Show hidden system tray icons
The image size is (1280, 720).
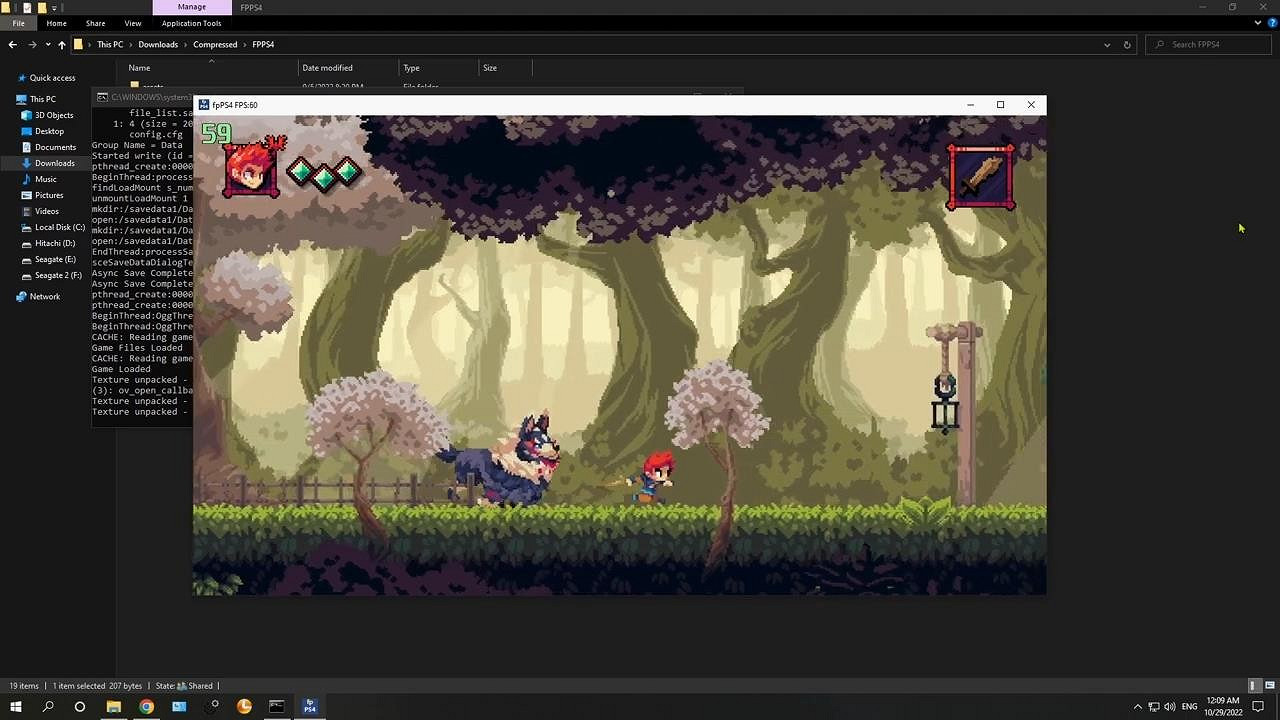point(1137,707)
